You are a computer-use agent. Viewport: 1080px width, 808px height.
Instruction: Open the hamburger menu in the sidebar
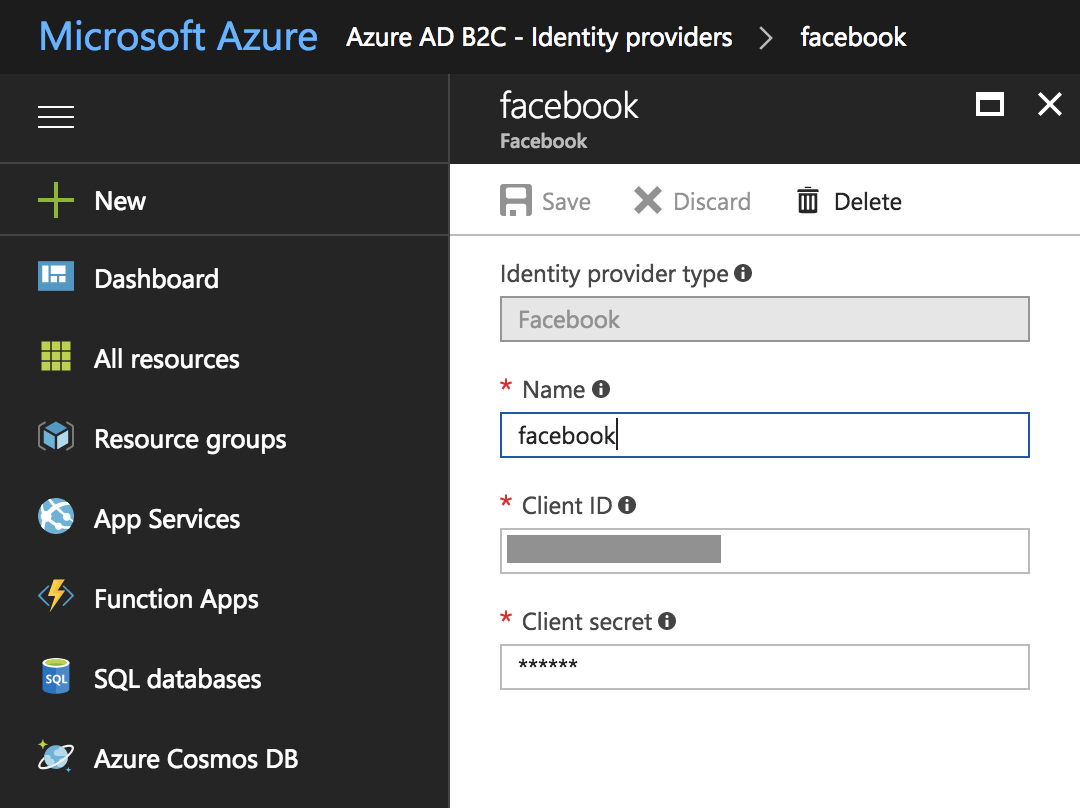(56, 117)
